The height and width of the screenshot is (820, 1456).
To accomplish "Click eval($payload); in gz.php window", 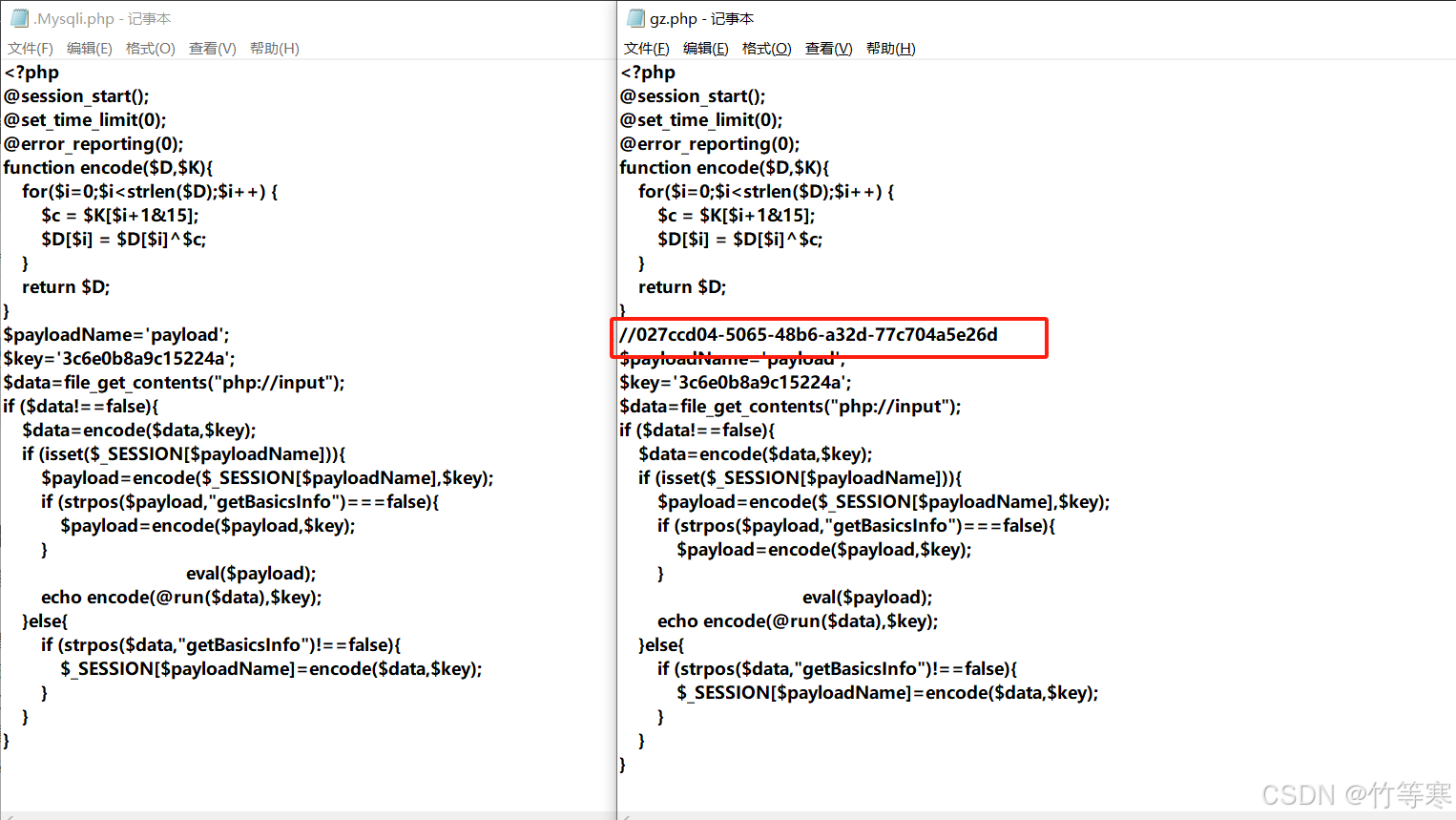I will click(867, 598).
